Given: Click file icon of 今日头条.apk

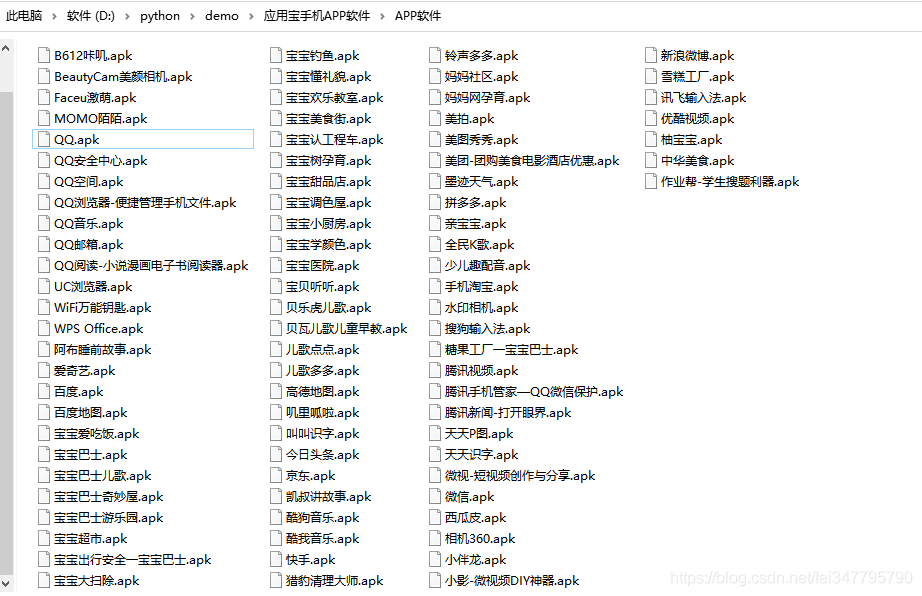Looking at the screenshot, I should [276, 454].
